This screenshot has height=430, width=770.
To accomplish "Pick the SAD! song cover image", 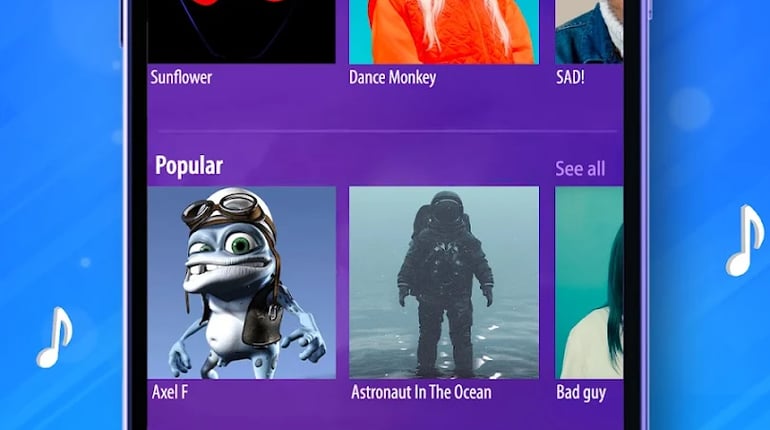I will click(589, 31).
